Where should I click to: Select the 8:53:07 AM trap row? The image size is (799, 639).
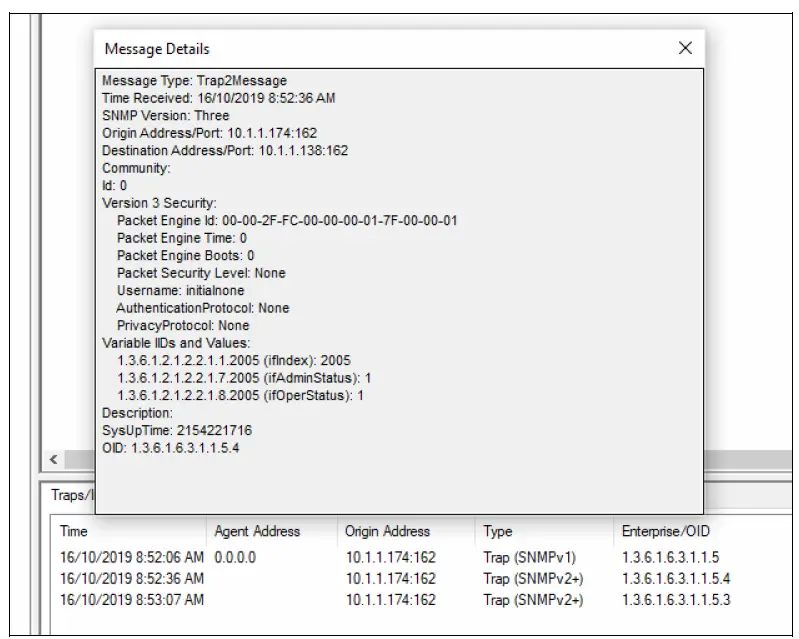click(131, 600)
